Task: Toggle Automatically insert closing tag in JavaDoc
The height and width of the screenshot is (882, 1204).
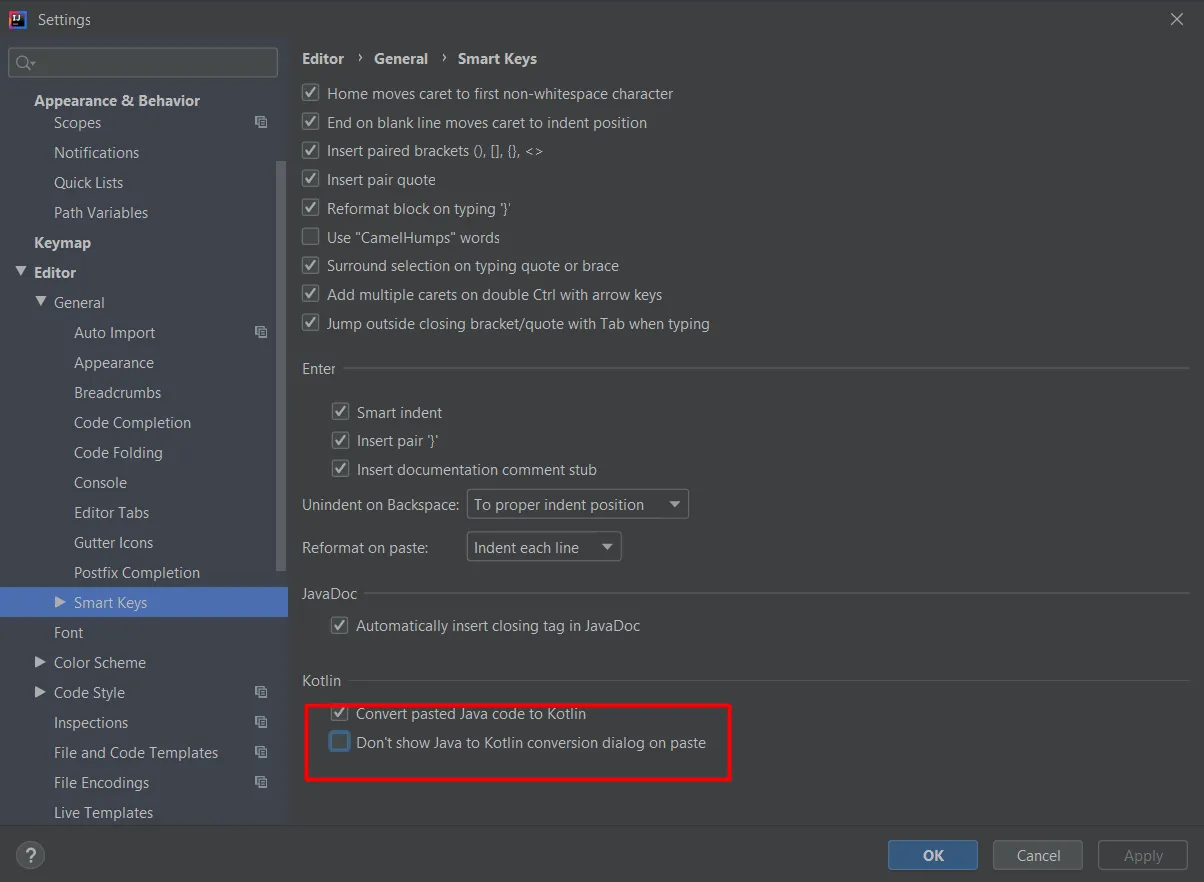Action: [x=340, y=626]
